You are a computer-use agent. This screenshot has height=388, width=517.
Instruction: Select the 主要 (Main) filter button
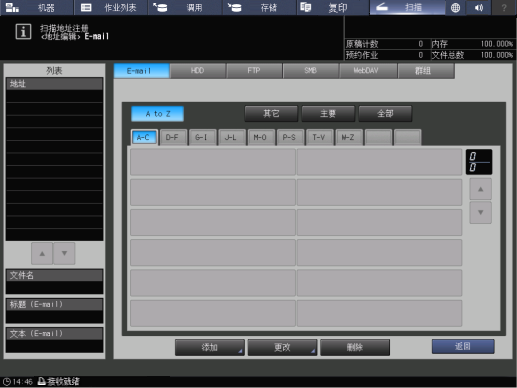328,114
